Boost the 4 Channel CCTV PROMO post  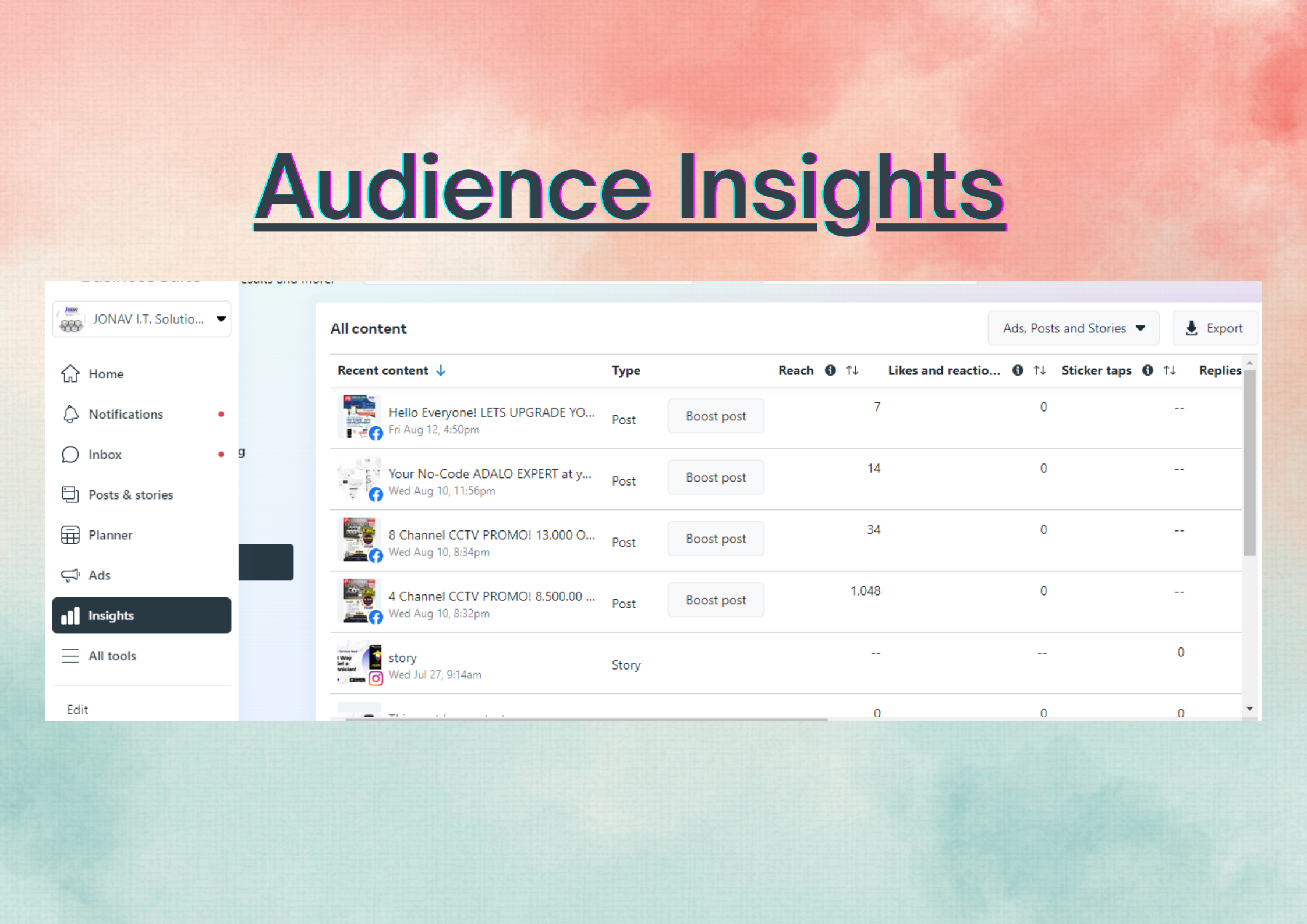pos(716,600)
